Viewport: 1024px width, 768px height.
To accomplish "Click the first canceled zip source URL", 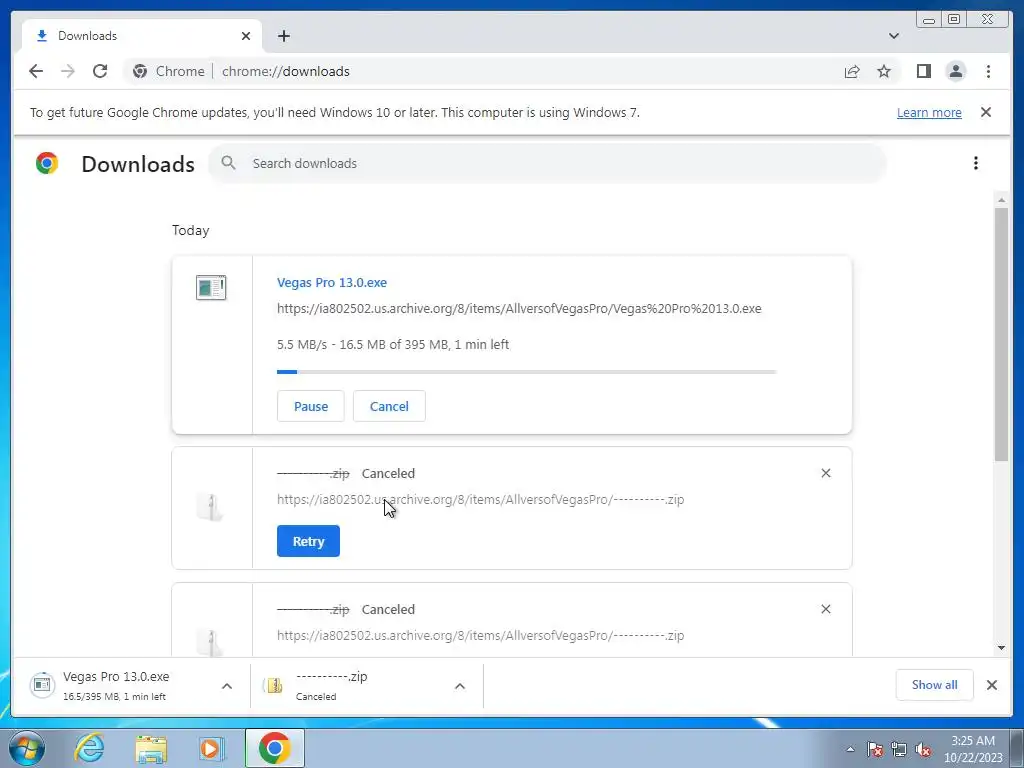I will click(x=481, y=500).
